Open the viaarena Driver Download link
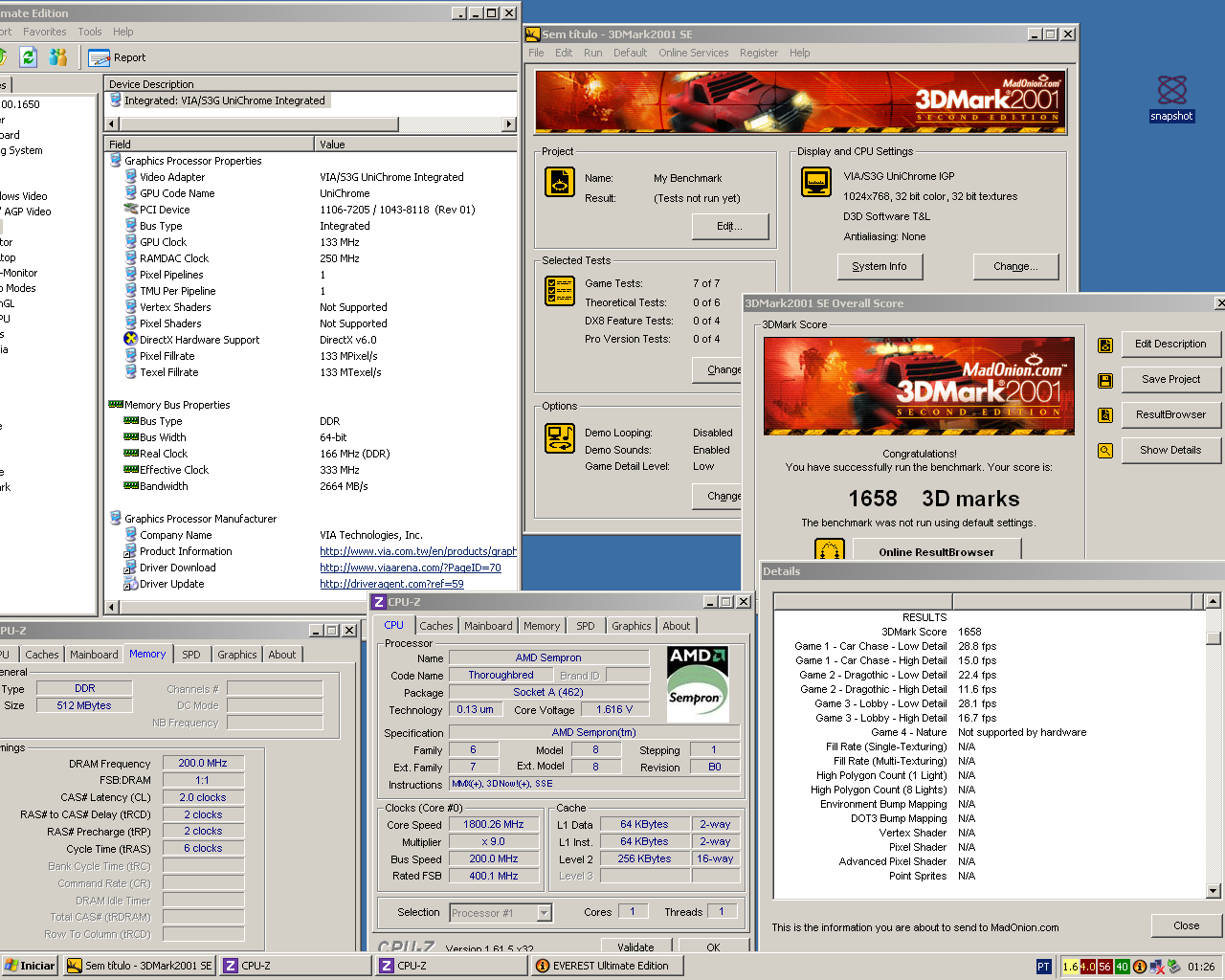Image resolution: width=1225 pixels, height=980 pixels. (411, 568)
